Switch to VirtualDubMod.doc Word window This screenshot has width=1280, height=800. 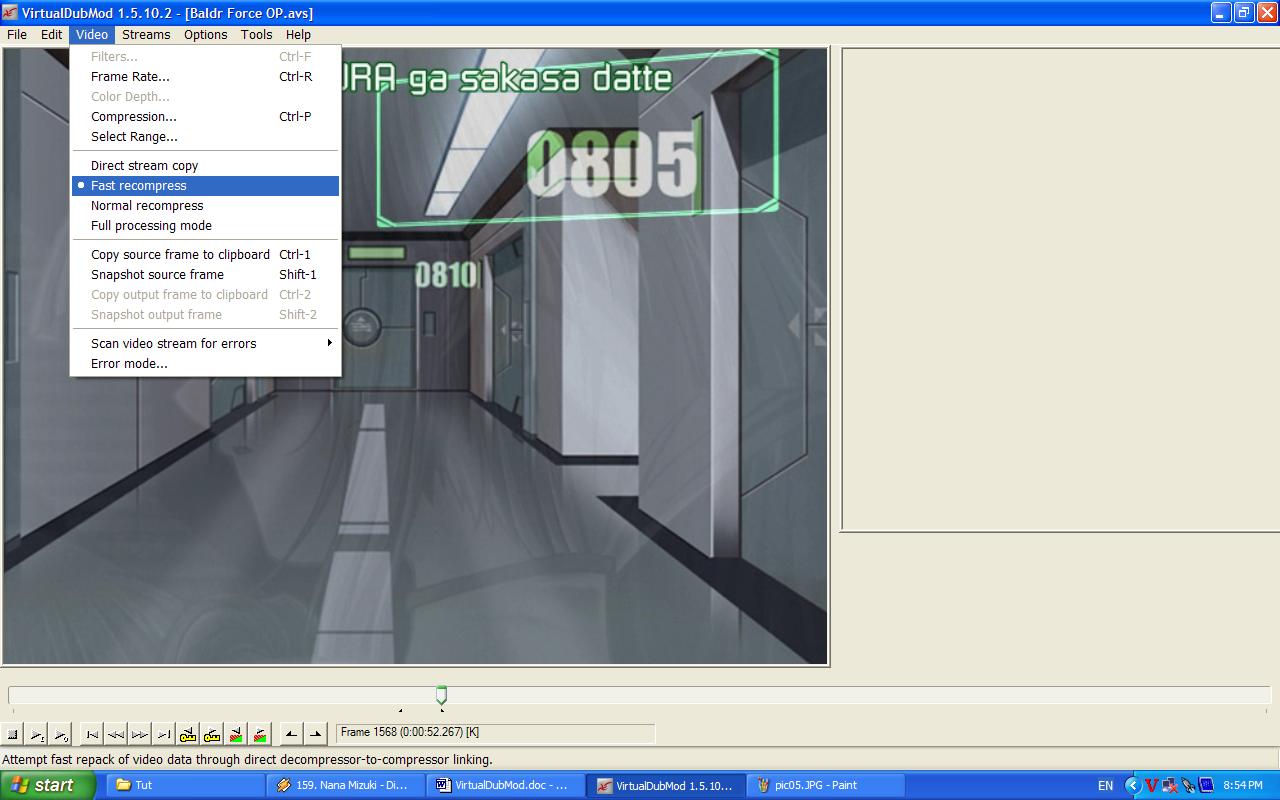[x=505, y=785]
